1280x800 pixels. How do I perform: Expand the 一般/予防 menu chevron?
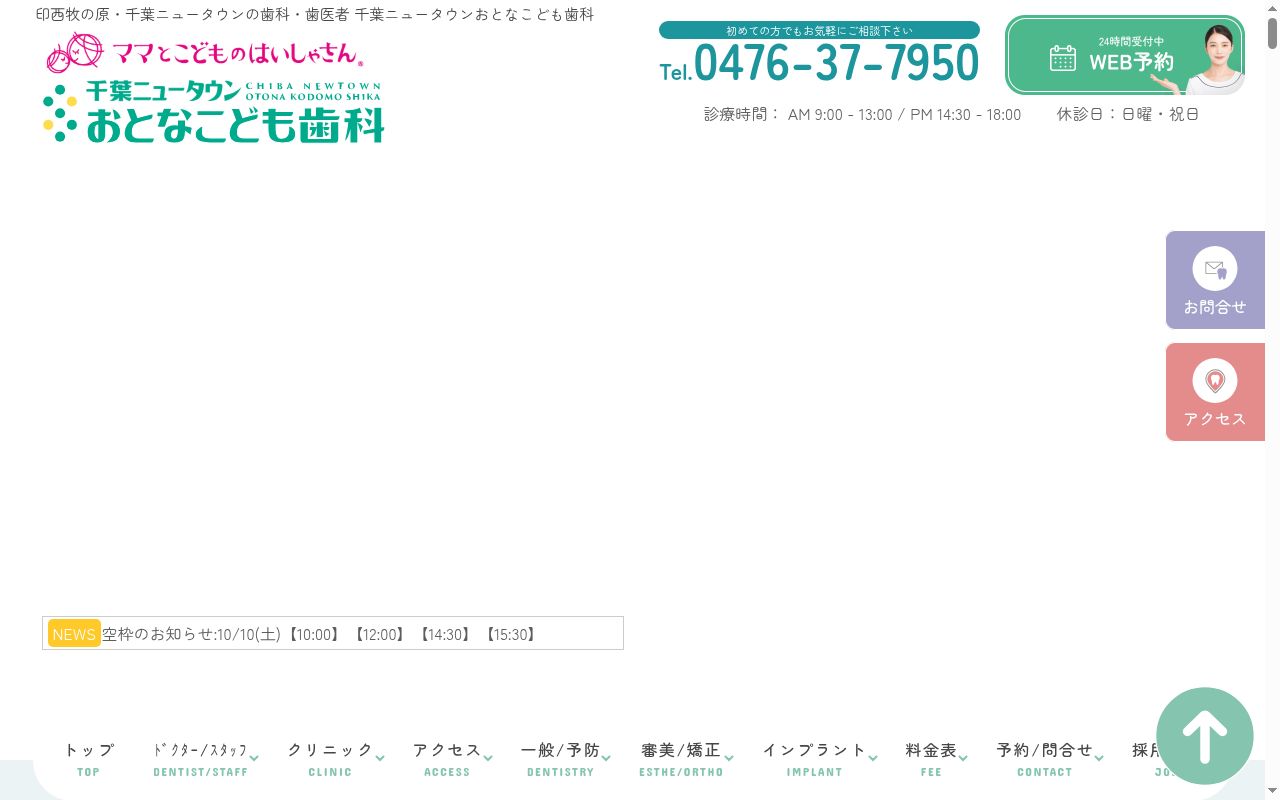[x=606, y=758]
